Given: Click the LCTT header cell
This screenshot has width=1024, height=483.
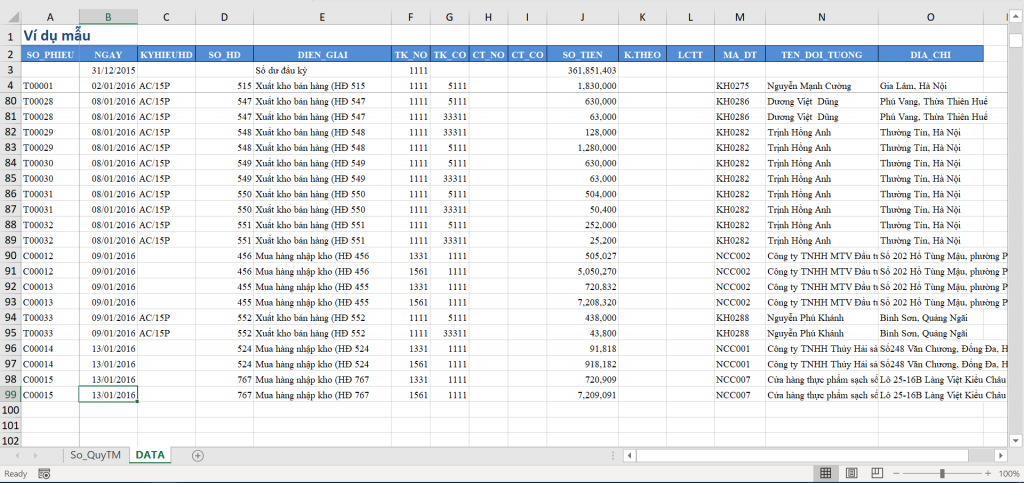Looking at the screenshot, I should click(x=690, y=55).
